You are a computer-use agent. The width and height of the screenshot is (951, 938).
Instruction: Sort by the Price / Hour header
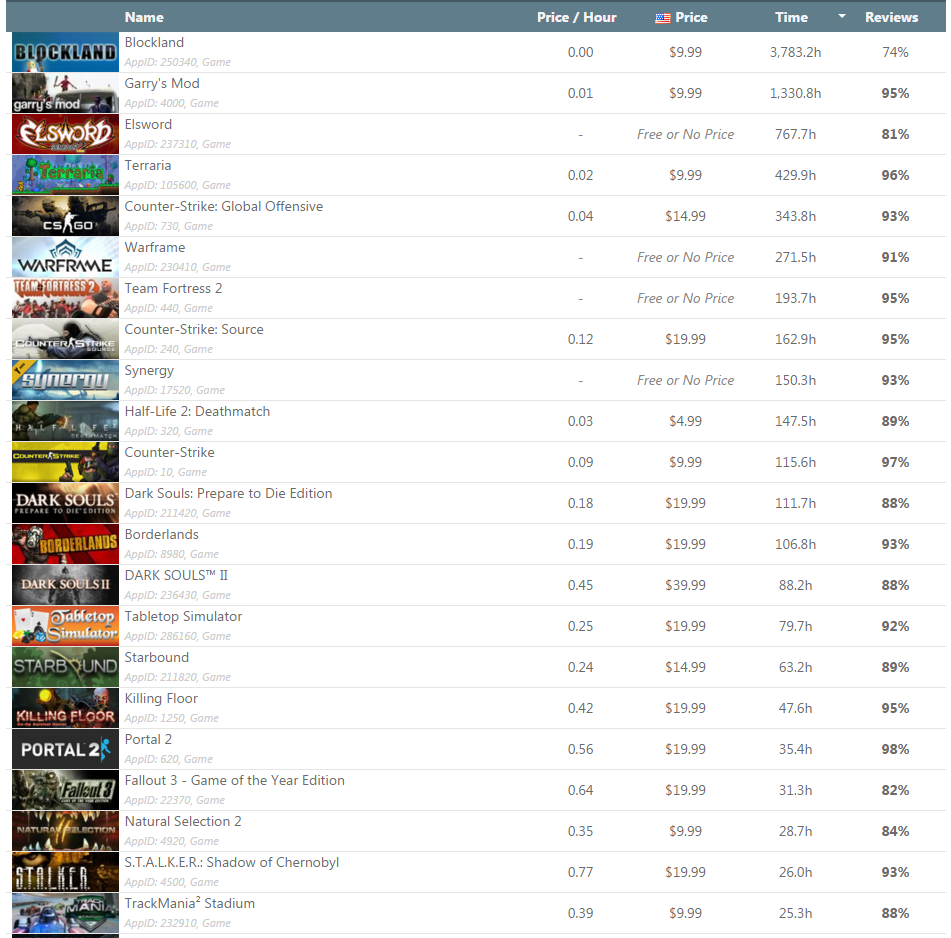coord(576,17)
